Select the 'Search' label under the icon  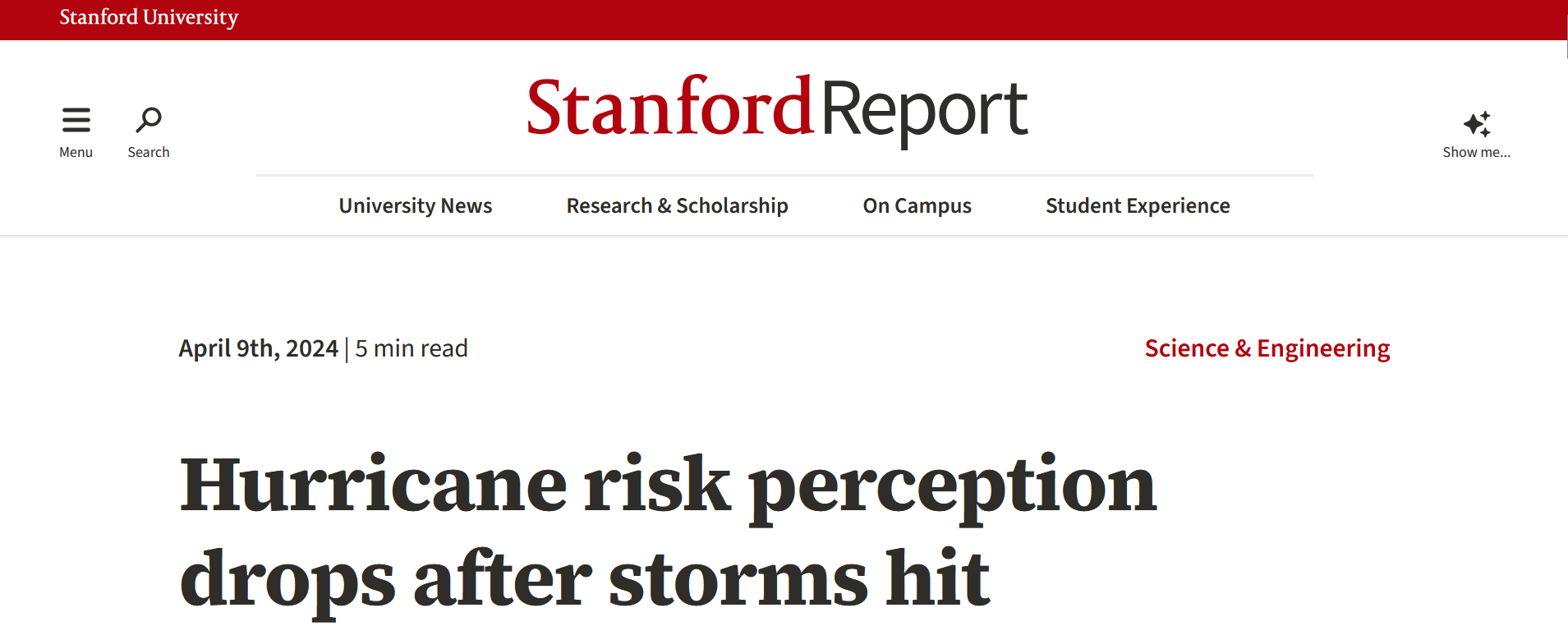tap(148, 151)
